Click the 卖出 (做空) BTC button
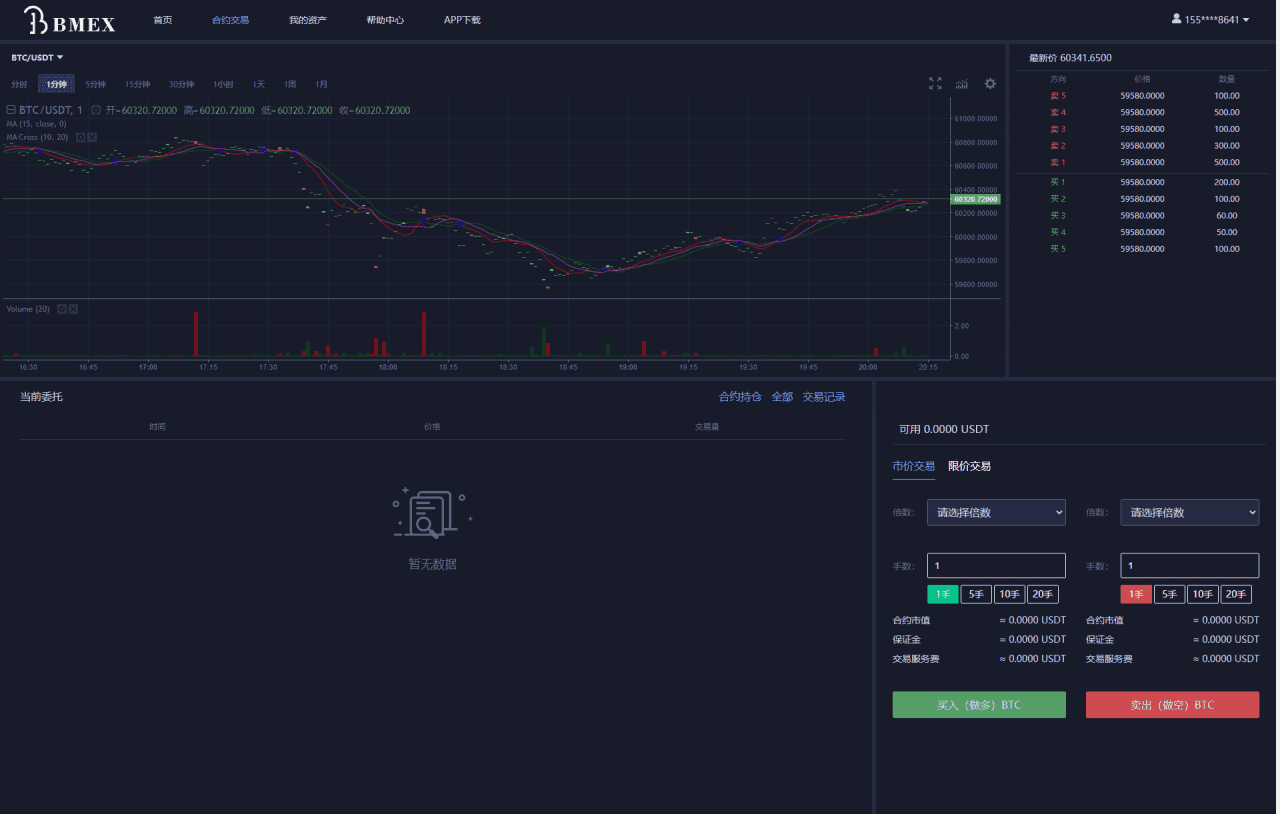The height and width of the screenshot is (814, 1280). pyautogui.click(x=1172, y=705)
